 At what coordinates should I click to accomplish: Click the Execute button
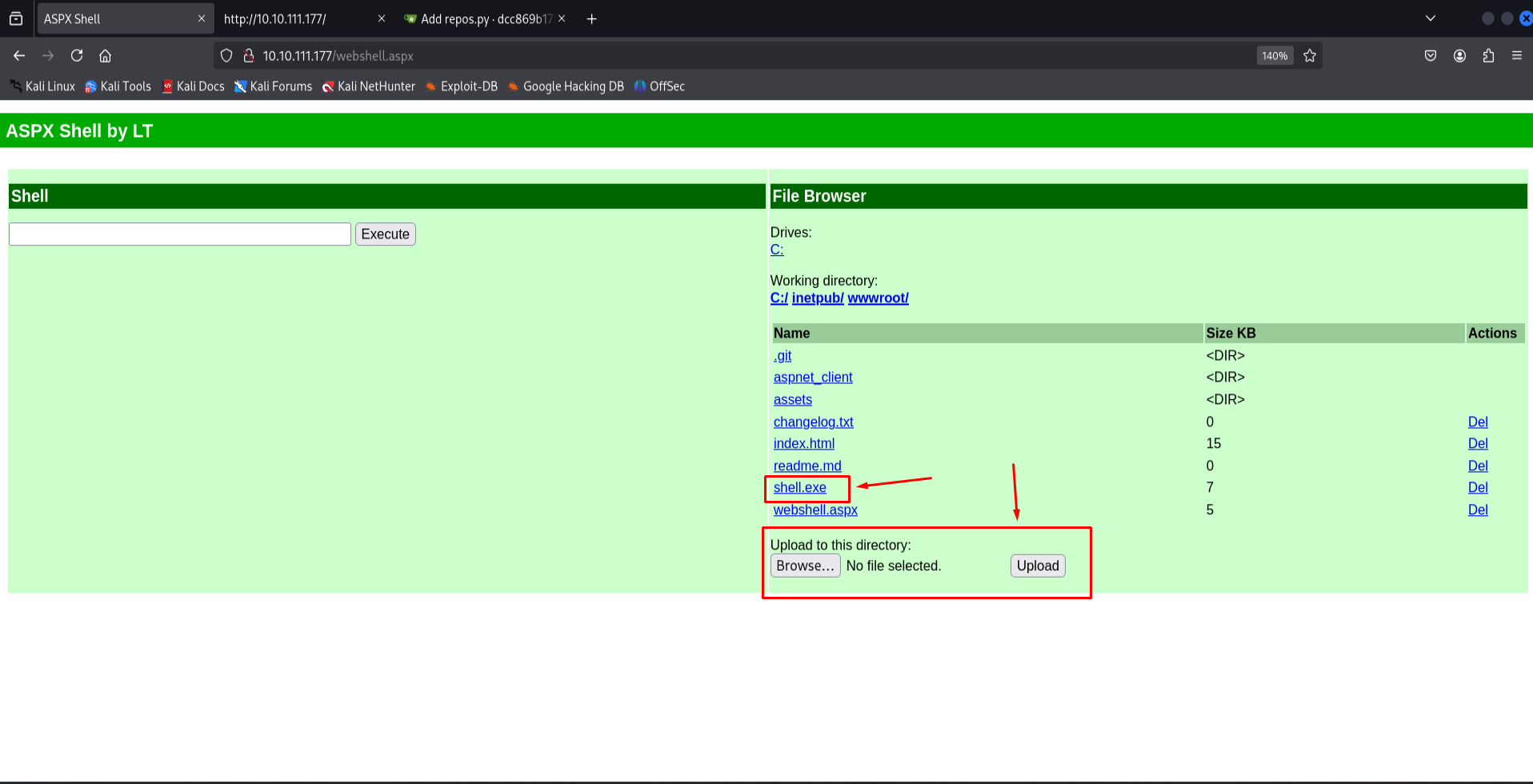click(386, 234)
